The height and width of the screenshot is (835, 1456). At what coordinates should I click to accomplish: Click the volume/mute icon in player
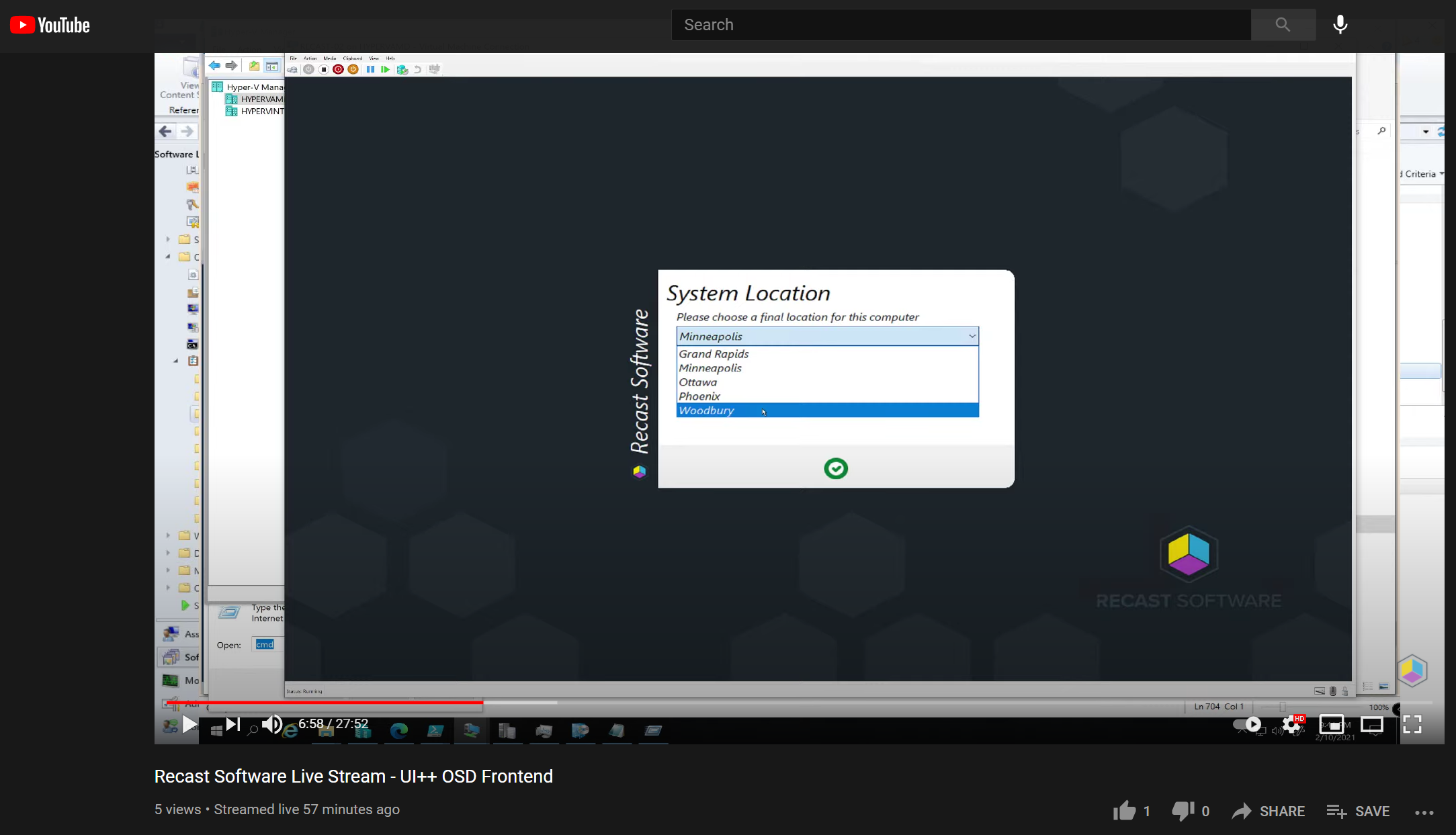[x=270, y=725]
